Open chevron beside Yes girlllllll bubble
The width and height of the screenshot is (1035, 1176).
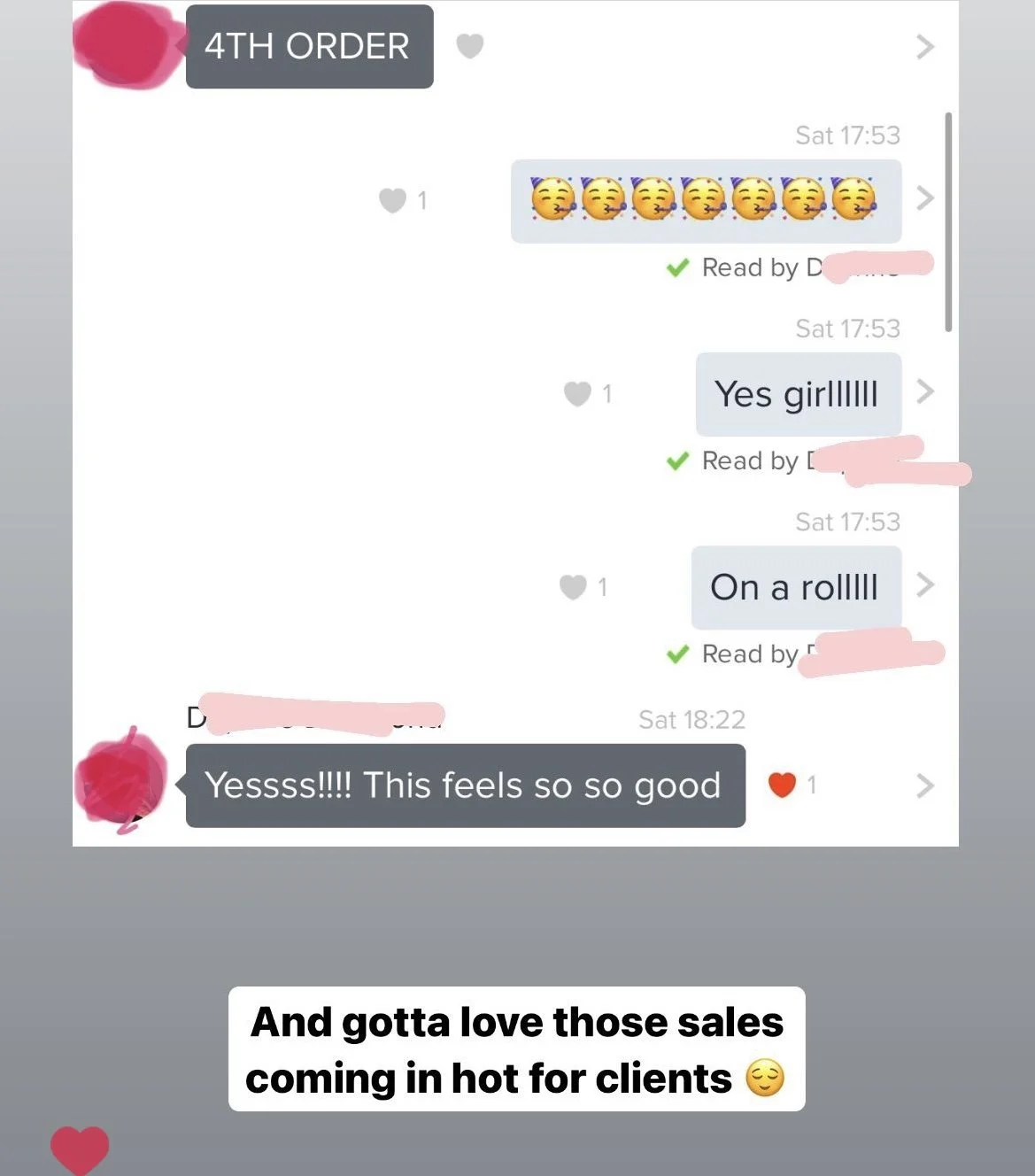(925, 391)
